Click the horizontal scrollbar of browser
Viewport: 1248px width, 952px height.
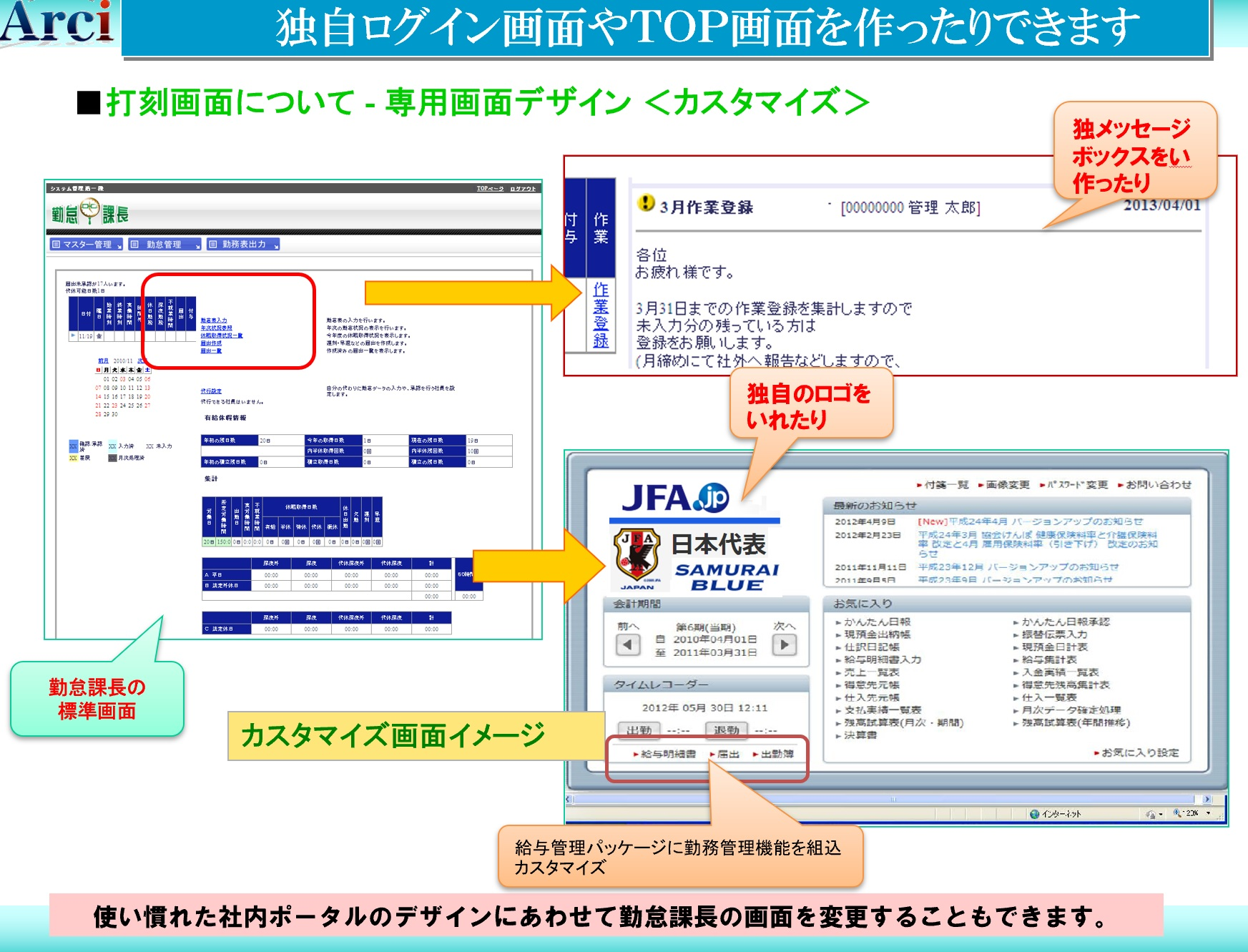pos(887,799)
